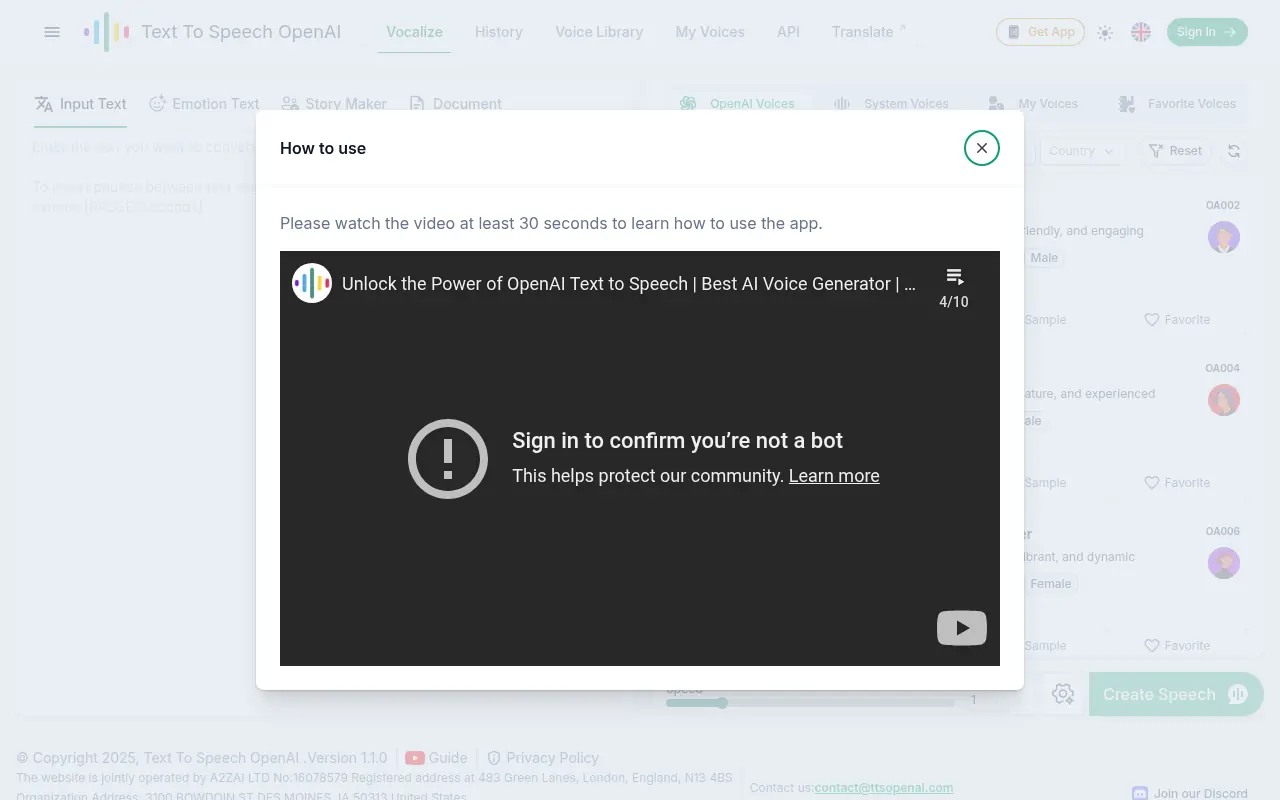The width and height of the screenshot is (1280, 800).
Task: Open the speech settings gear
Action: [1063, 693]
